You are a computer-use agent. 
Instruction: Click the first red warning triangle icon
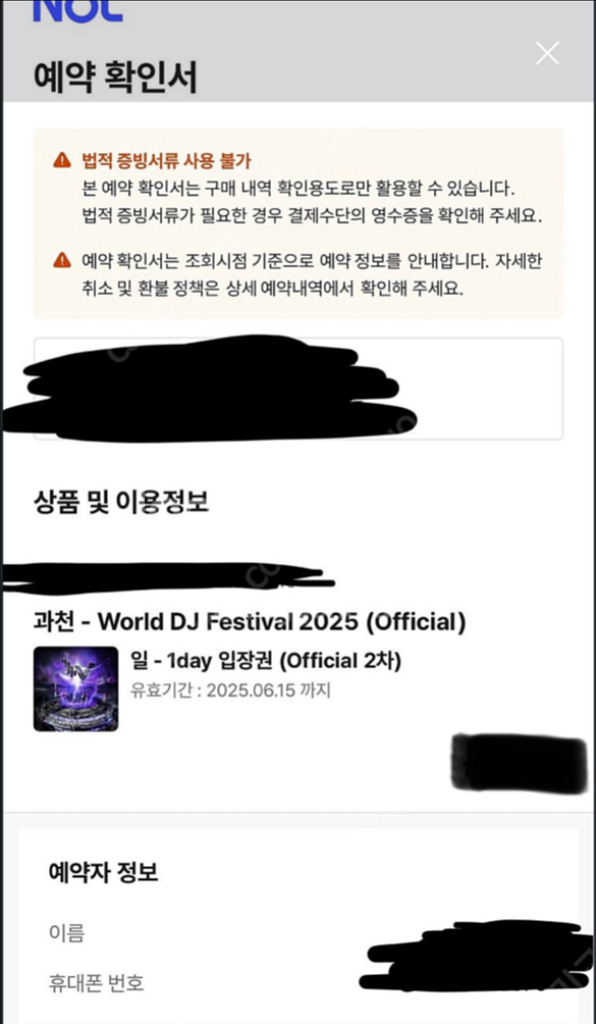click(62, 160)
